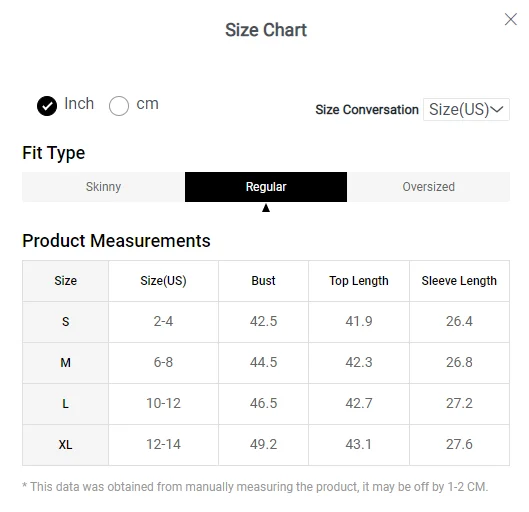Close the Size Chart dialog
This screenshot has height=512, width=529.
point(510,19)
